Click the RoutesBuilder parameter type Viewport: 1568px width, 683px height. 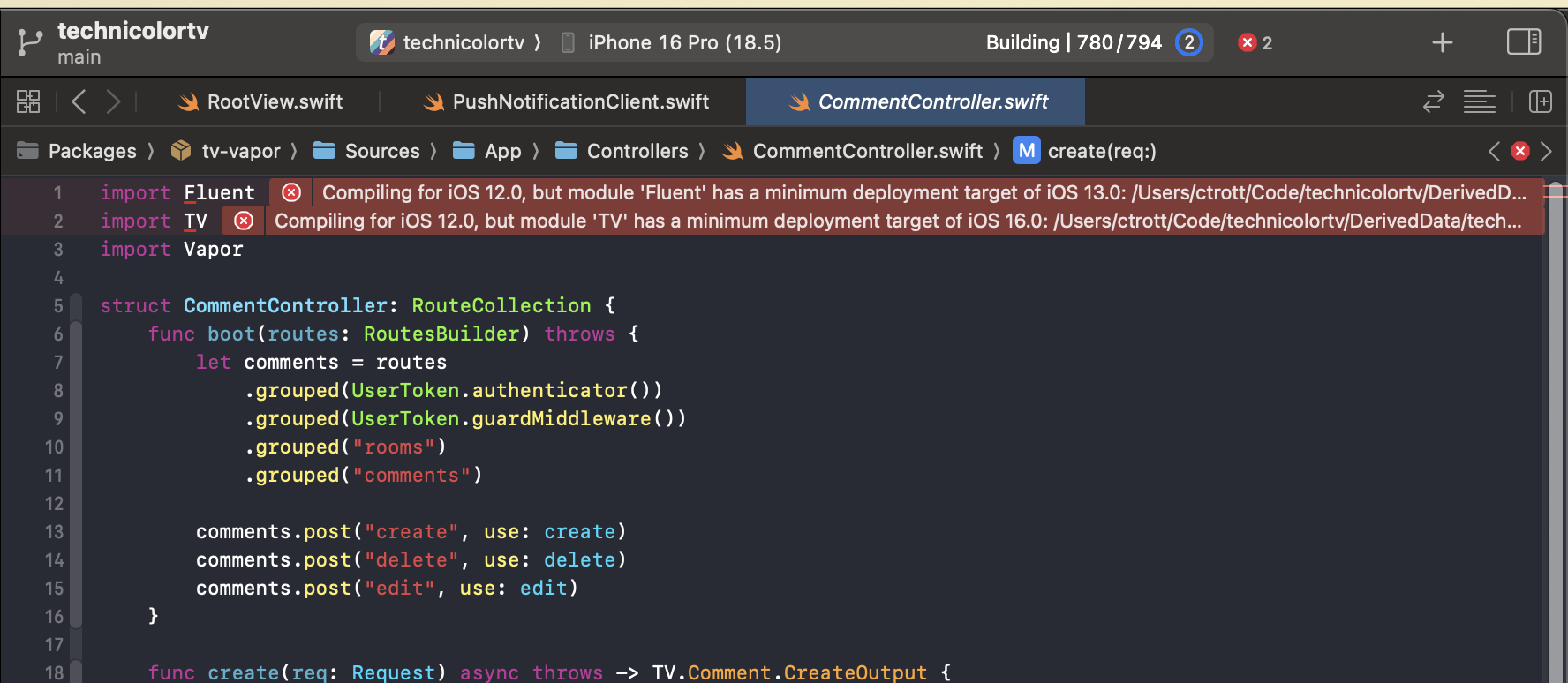(x=441, y=334)
